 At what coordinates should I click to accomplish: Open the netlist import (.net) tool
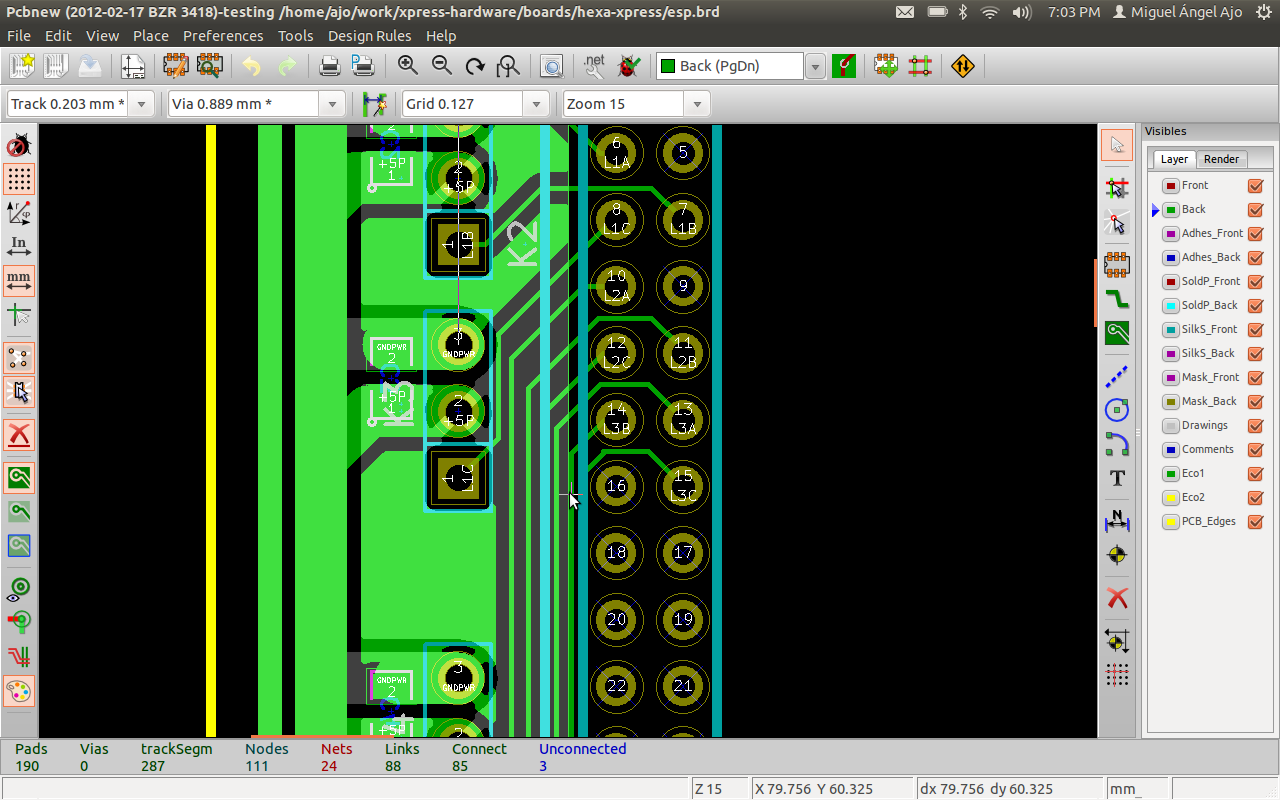pos(594,66)
